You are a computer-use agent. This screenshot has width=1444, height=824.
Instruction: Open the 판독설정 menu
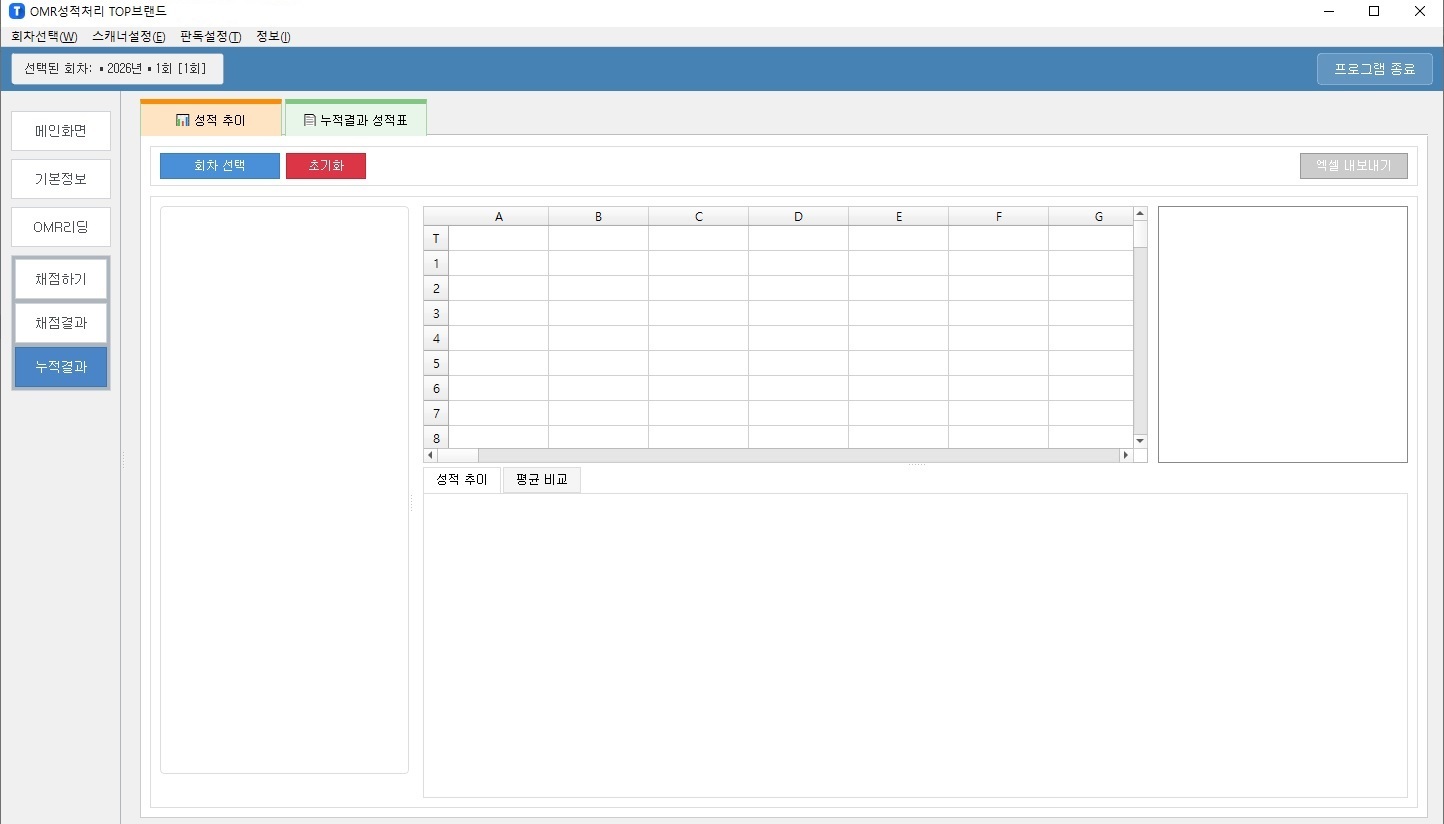[210, 37]
